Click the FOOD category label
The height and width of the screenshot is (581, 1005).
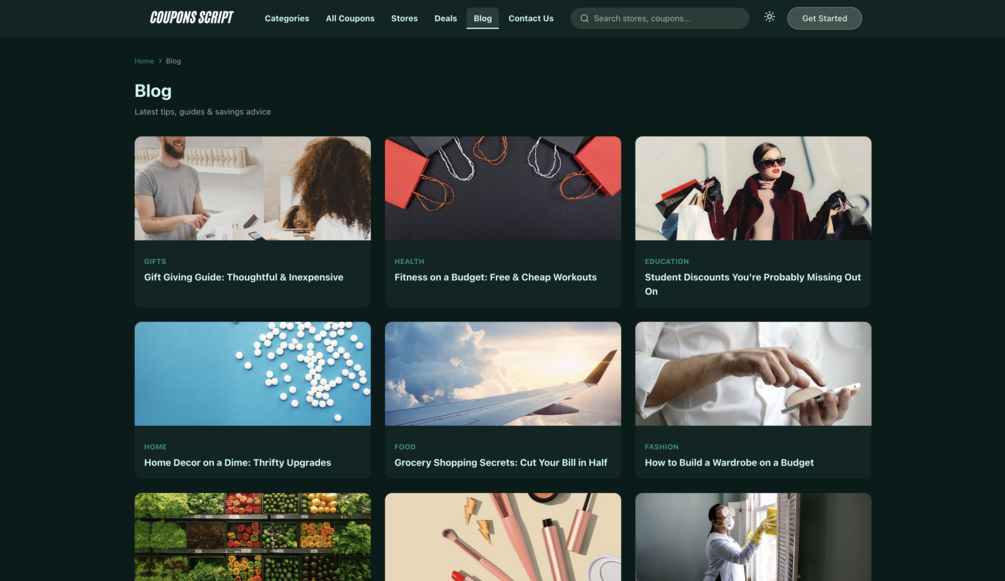click(405, 447)
